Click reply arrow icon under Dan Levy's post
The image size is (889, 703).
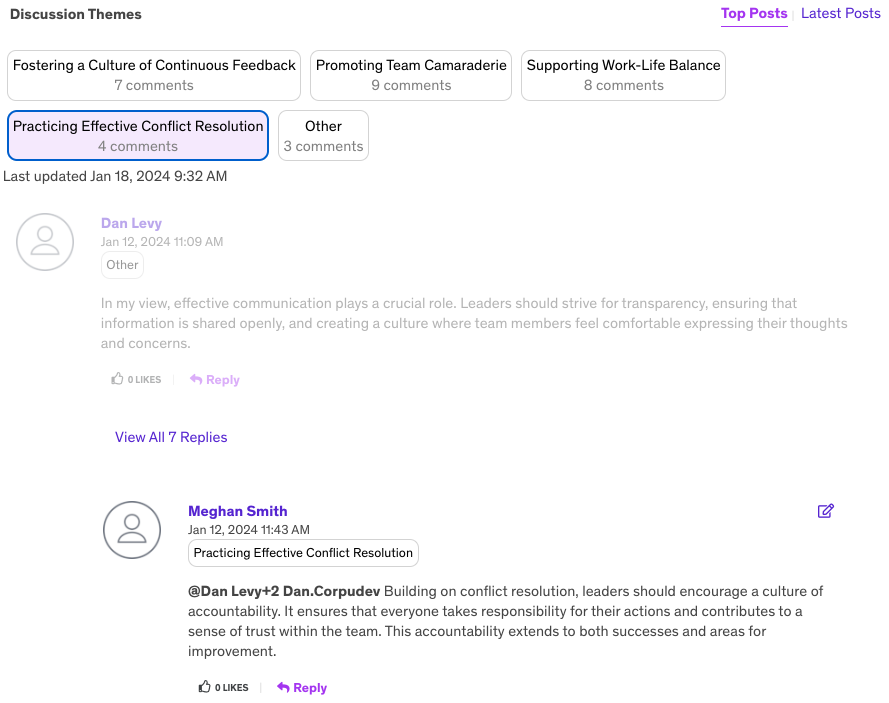point(197,380)
